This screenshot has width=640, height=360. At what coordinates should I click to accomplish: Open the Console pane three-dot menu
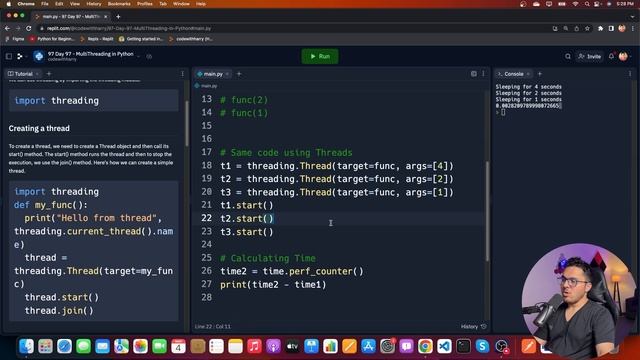click(x=630, y=74)
